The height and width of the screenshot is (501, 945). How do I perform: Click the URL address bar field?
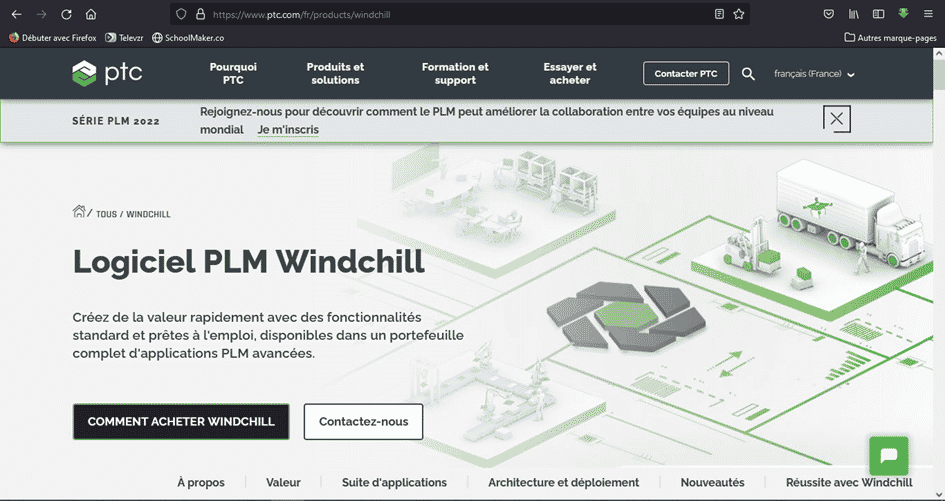click(x=458, y=14)
